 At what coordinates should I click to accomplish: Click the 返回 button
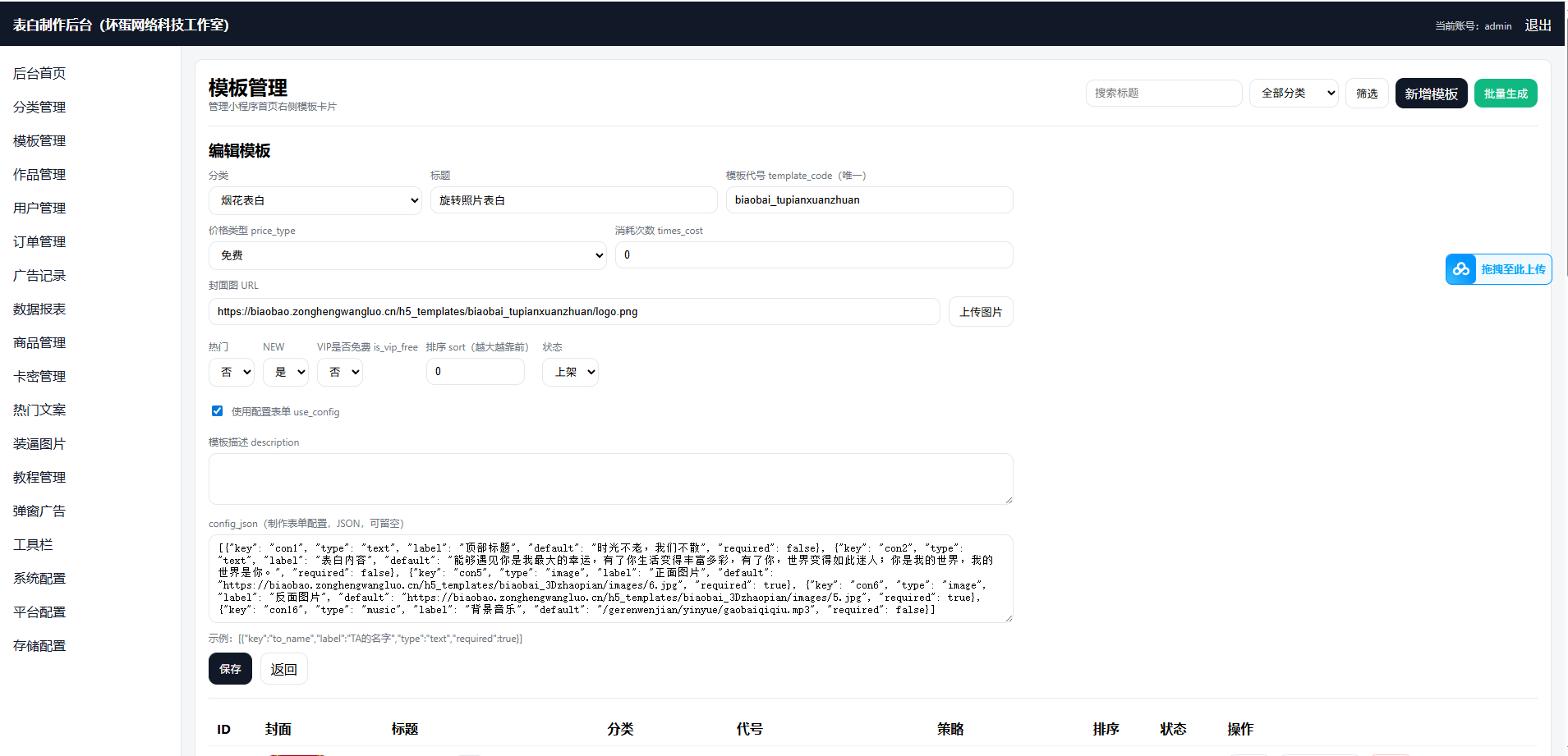tap(283, 669)
